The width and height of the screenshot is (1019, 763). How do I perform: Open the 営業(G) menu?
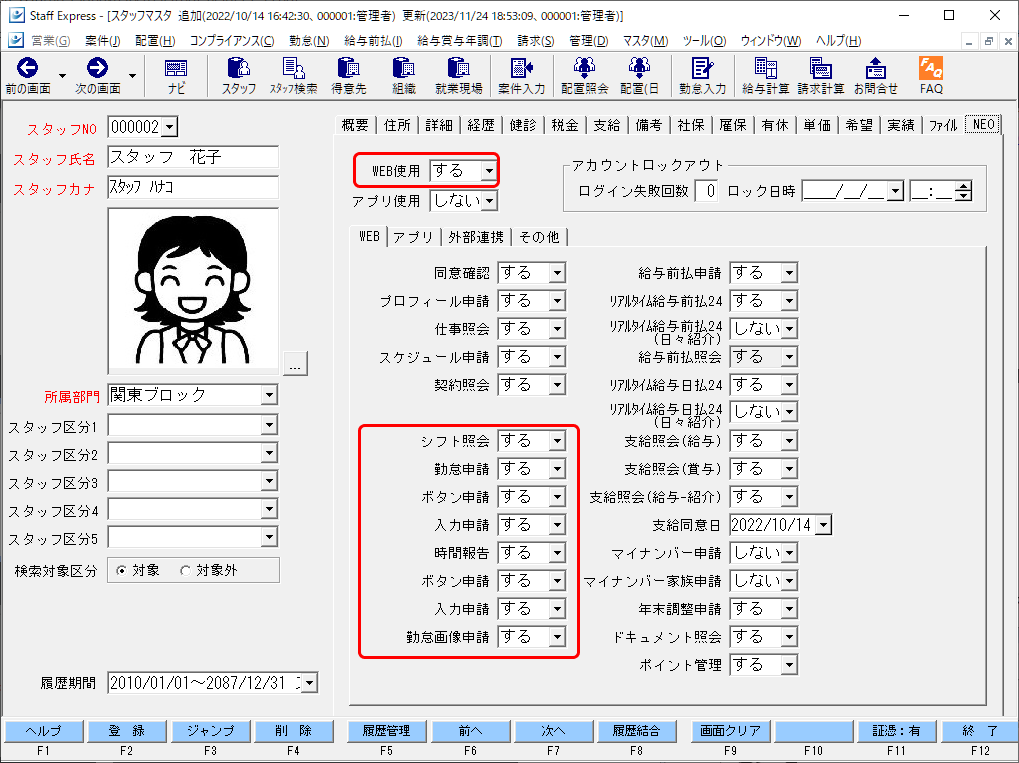pyautogui.click(x=50, y=40)
